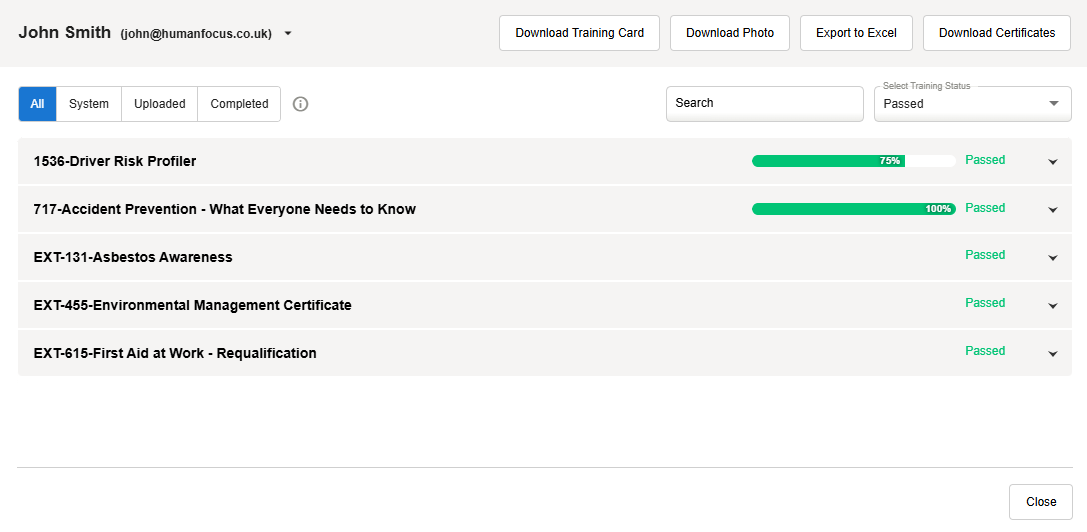The height and width of the screenshot is (532, 1087).
Task: Expand EXT-455-Environmental Management Certificate chevron
Action: [x=1052, y=306]
